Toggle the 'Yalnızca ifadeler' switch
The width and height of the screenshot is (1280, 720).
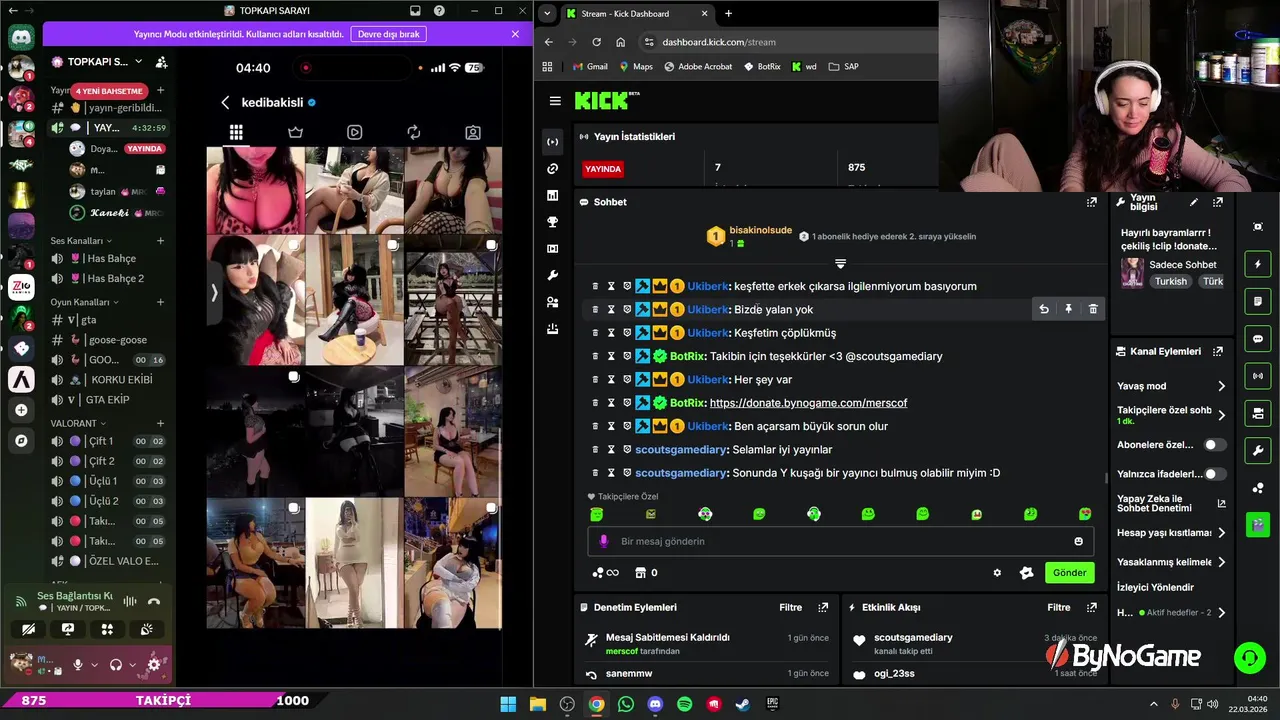point(1214,474)
